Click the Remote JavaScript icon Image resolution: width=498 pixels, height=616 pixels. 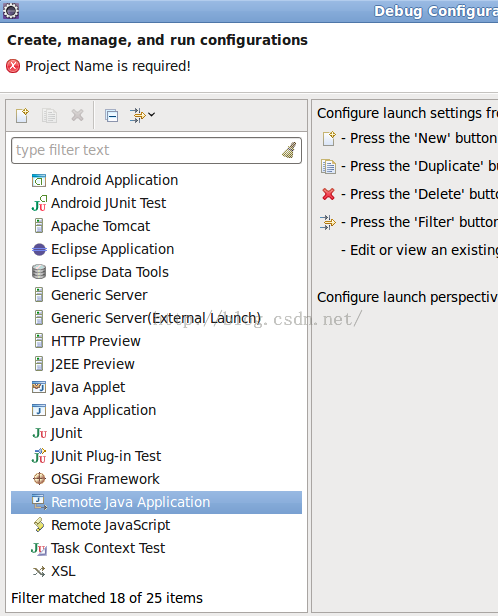39,525
